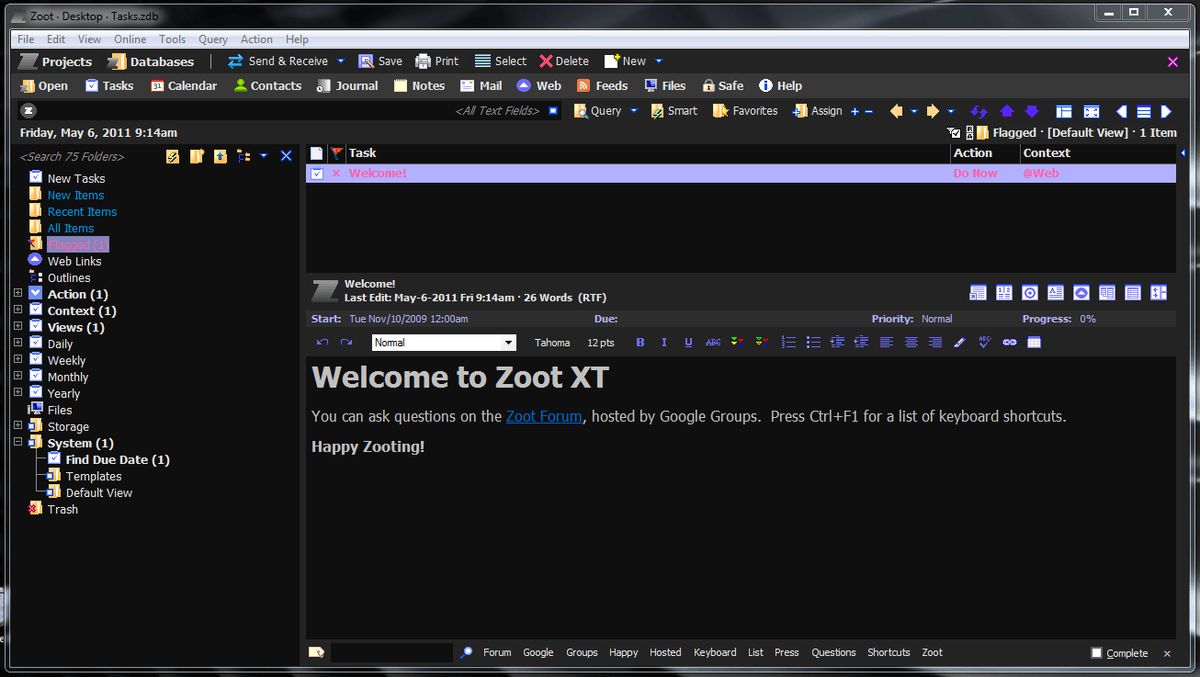Collapse the System folder tree
The image size is (1200, 677).
tap(16, 443)
